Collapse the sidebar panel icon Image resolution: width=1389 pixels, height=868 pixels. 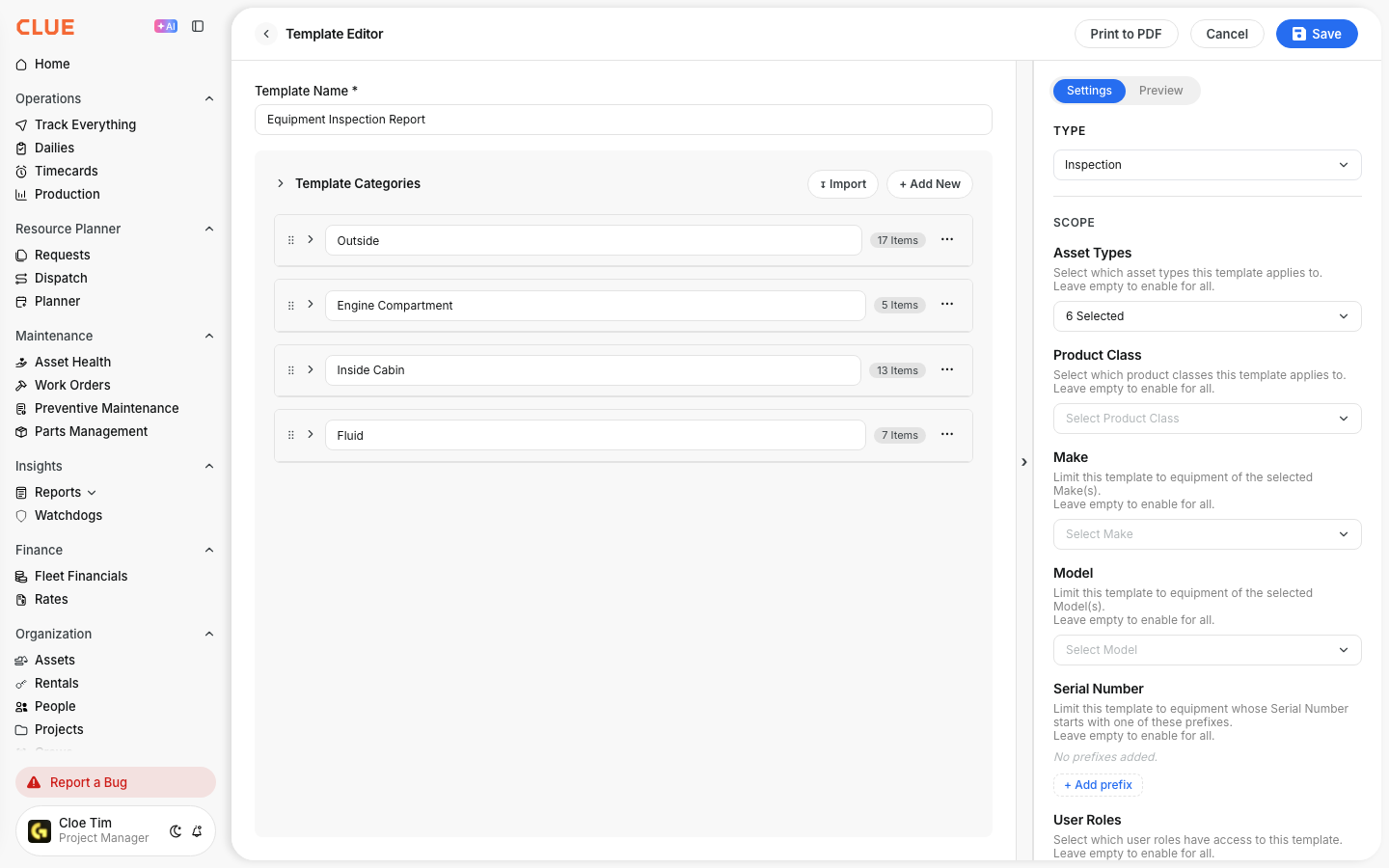(198, 26)
